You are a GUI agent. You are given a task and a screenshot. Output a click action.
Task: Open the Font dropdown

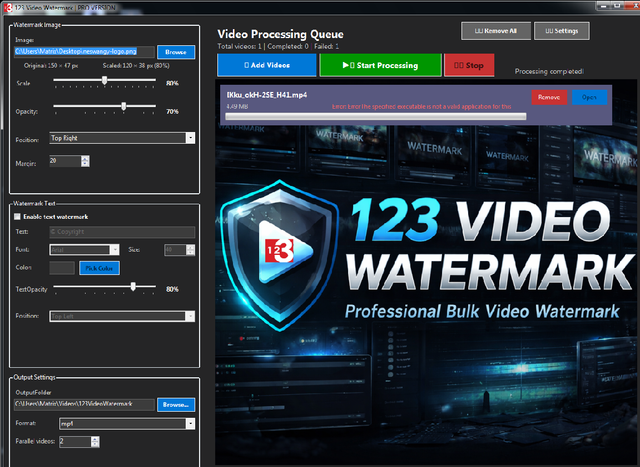(x=84, y=249)
